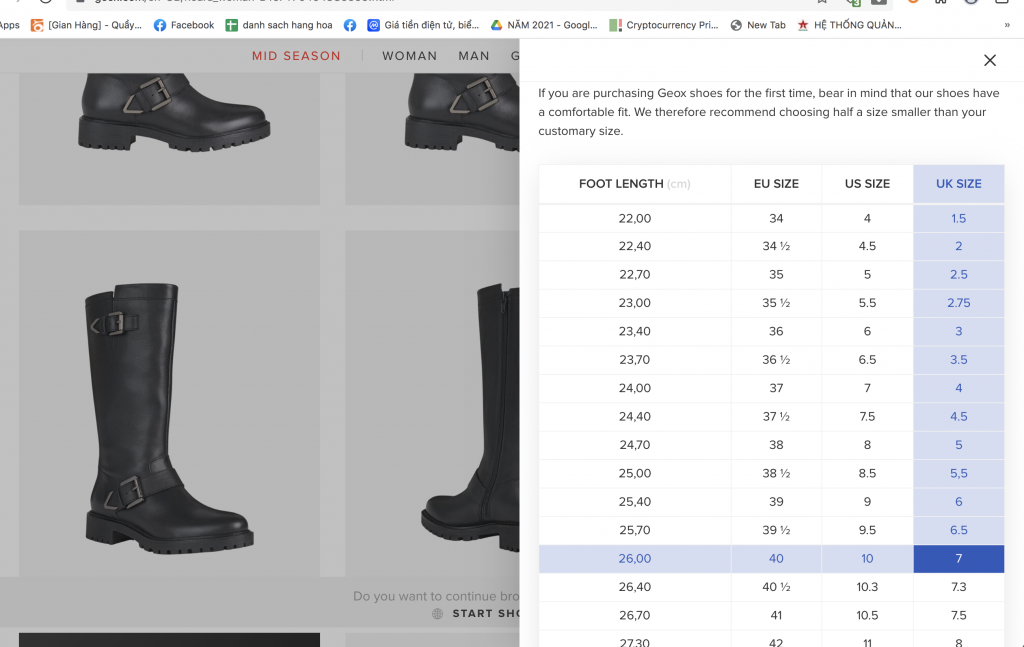Click US size 10.3 cell
This screenshot has width=1024, height=647.
[867, 587]
